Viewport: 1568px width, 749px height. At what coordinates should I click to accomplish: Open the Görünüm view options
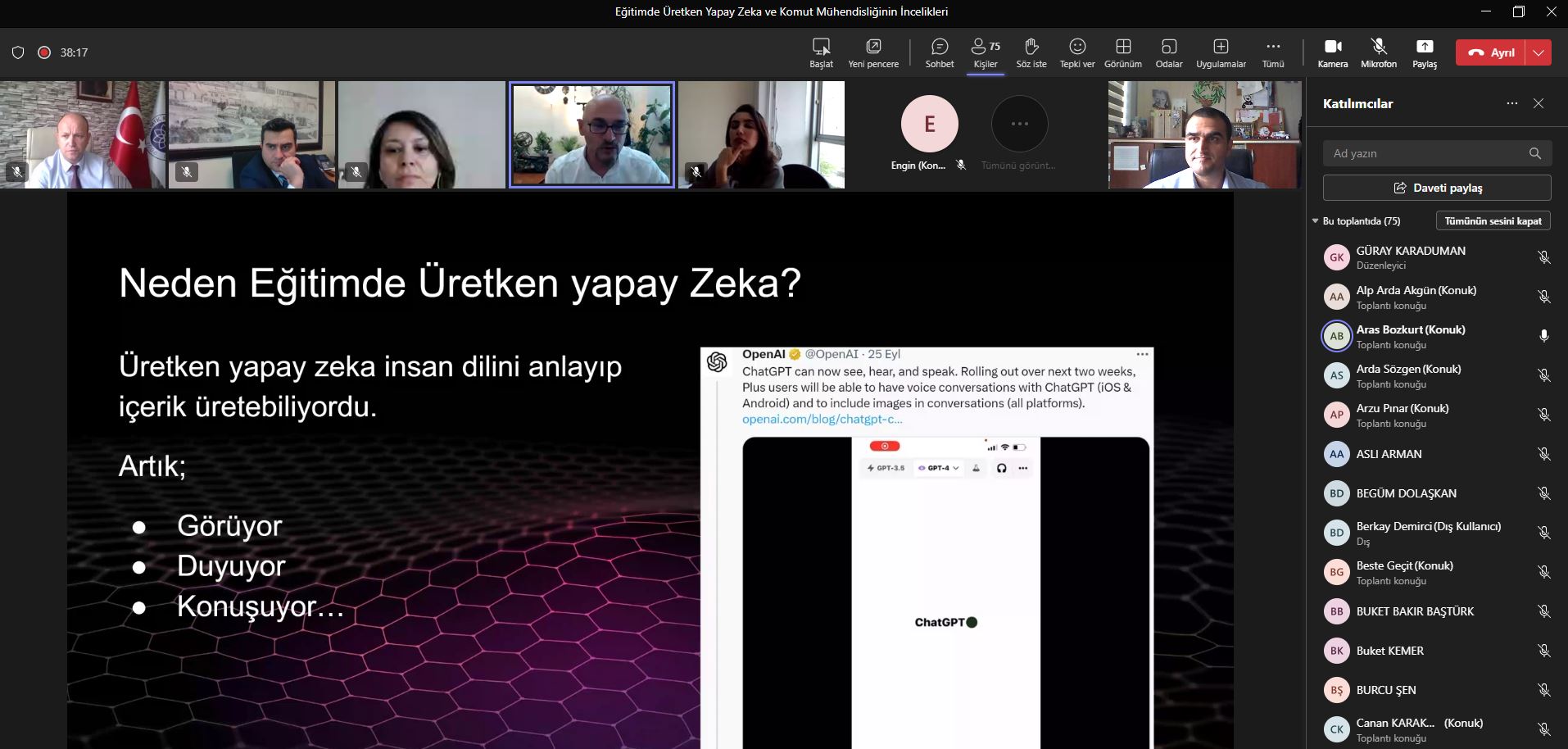tap(1123, 52)
